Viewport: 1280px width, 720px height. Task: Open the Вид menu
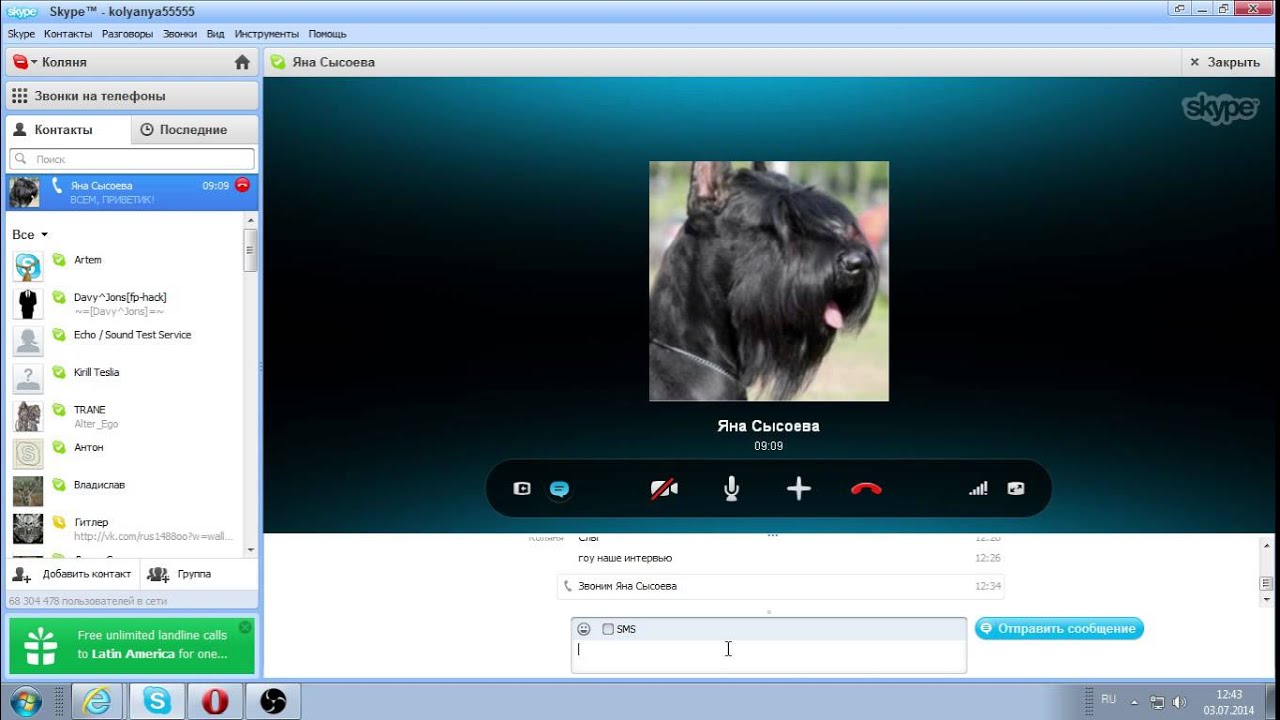click(x=215, y=34)
